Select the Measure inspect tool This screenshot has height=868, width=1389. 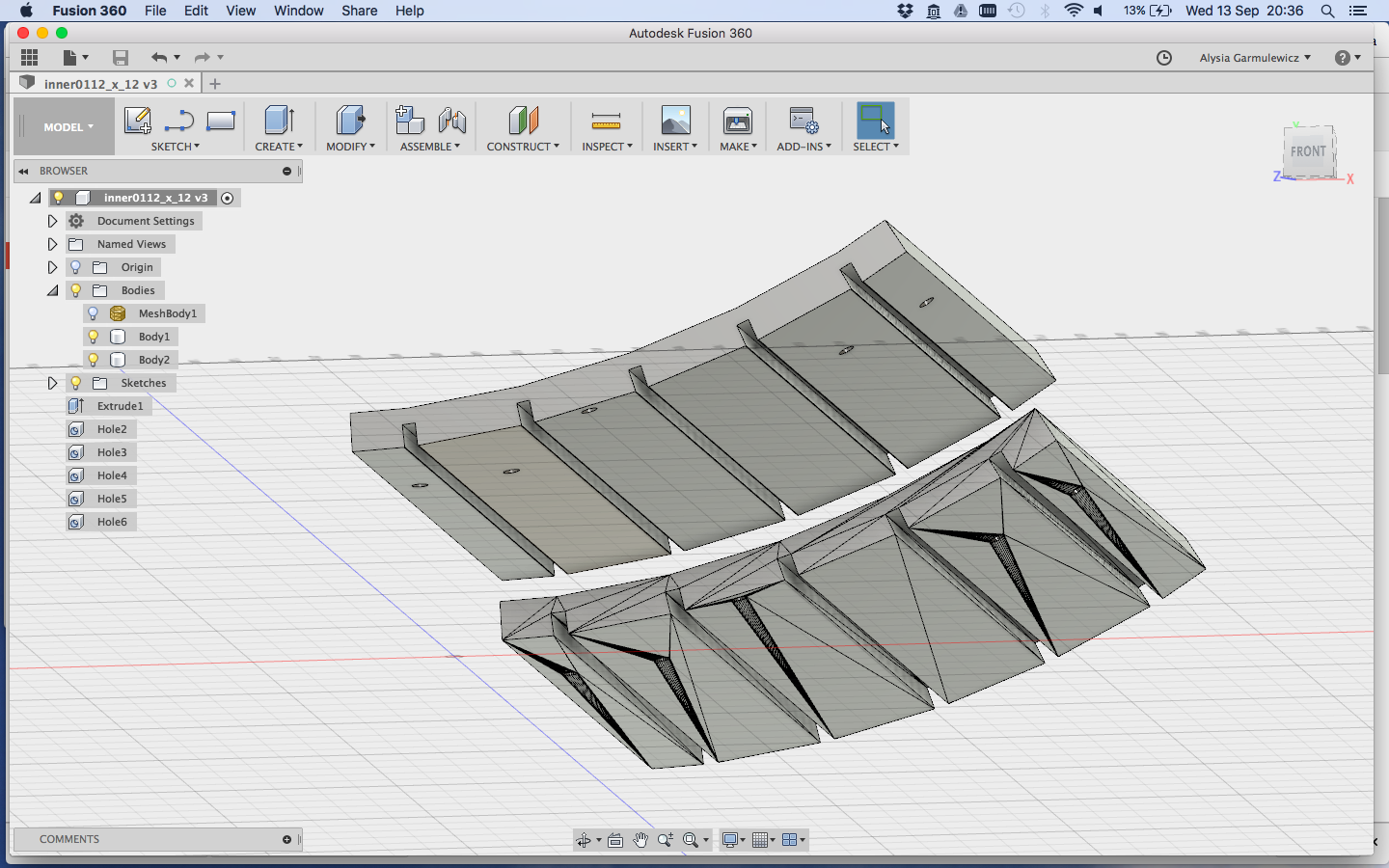tap(607, 121)
